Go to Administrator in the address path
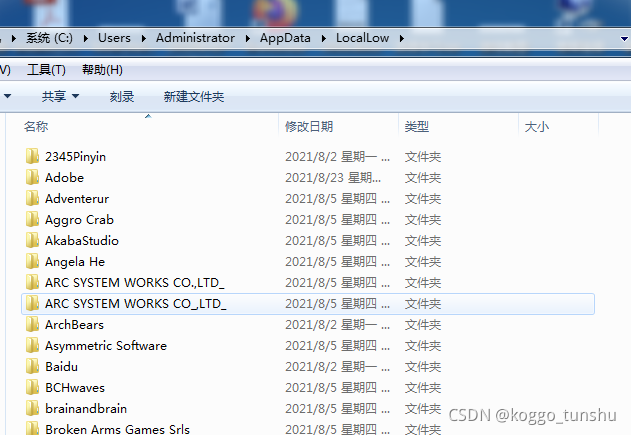The height and width of the screenshot is (435, 631). 195,38
